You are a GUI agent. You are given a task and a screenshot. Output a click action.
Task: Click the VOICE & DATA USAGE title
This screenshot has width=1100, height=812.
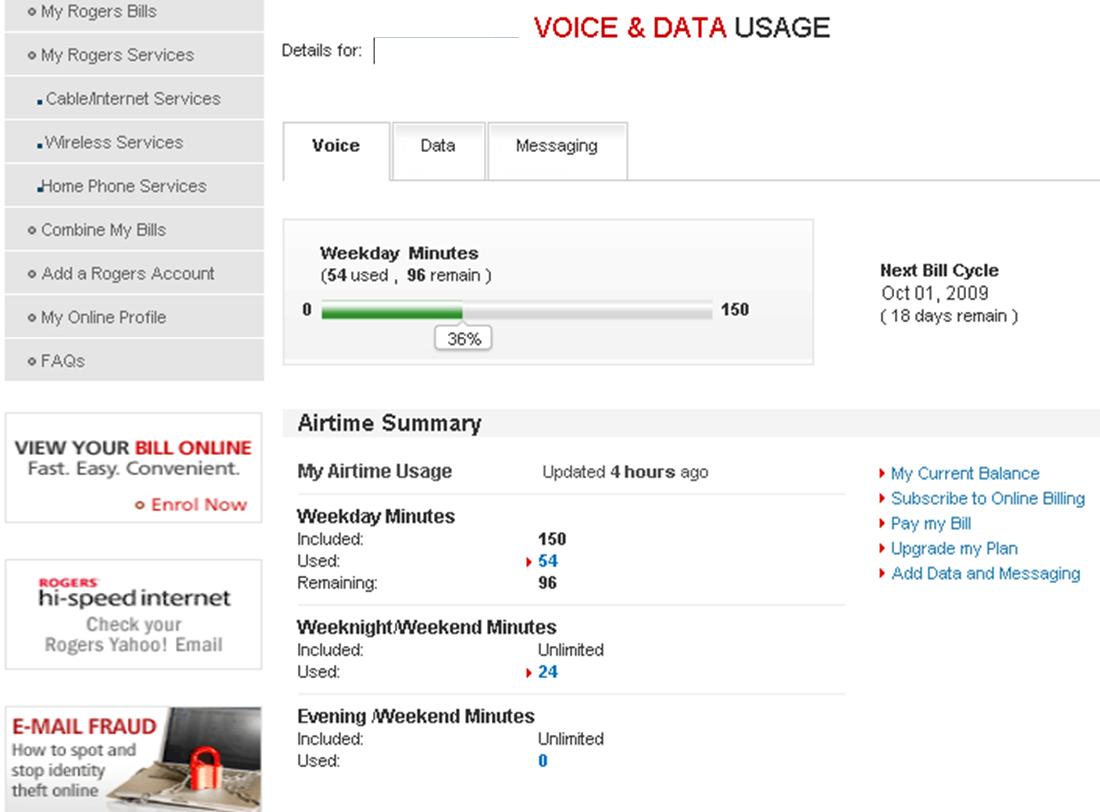click(x=681, y=28)
